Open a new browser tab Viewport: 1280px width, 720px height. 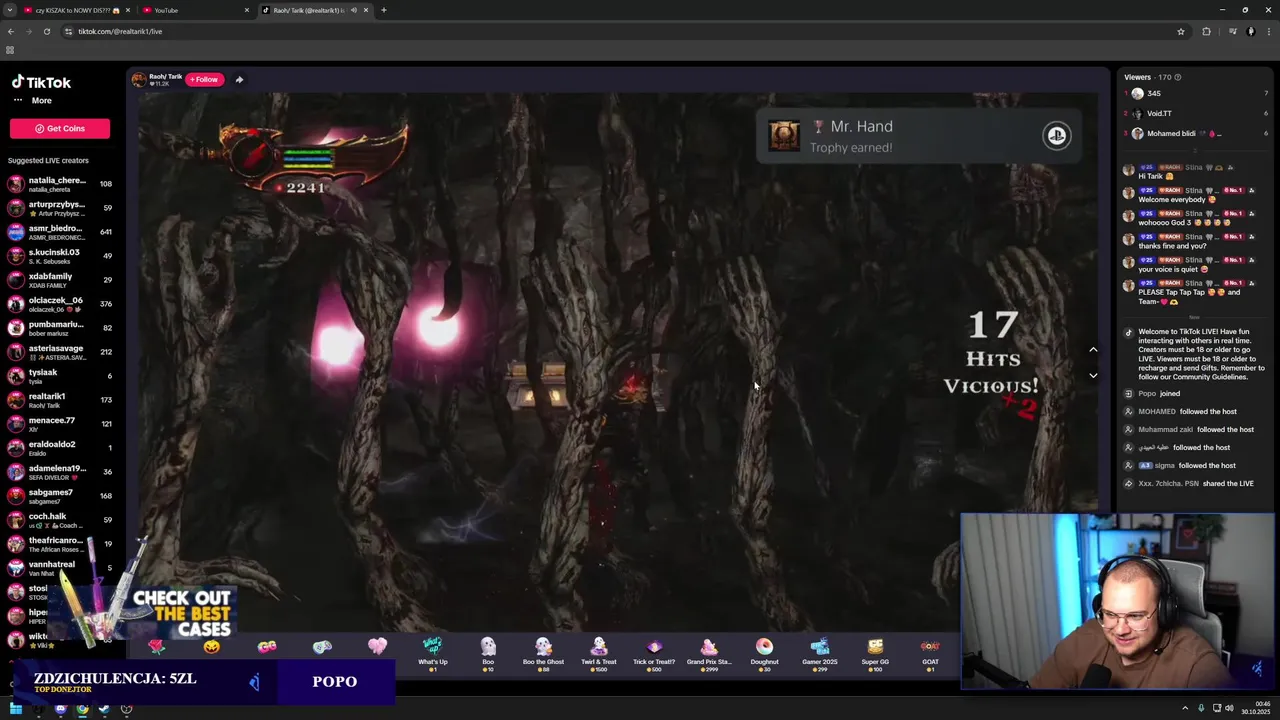(384, 10)
